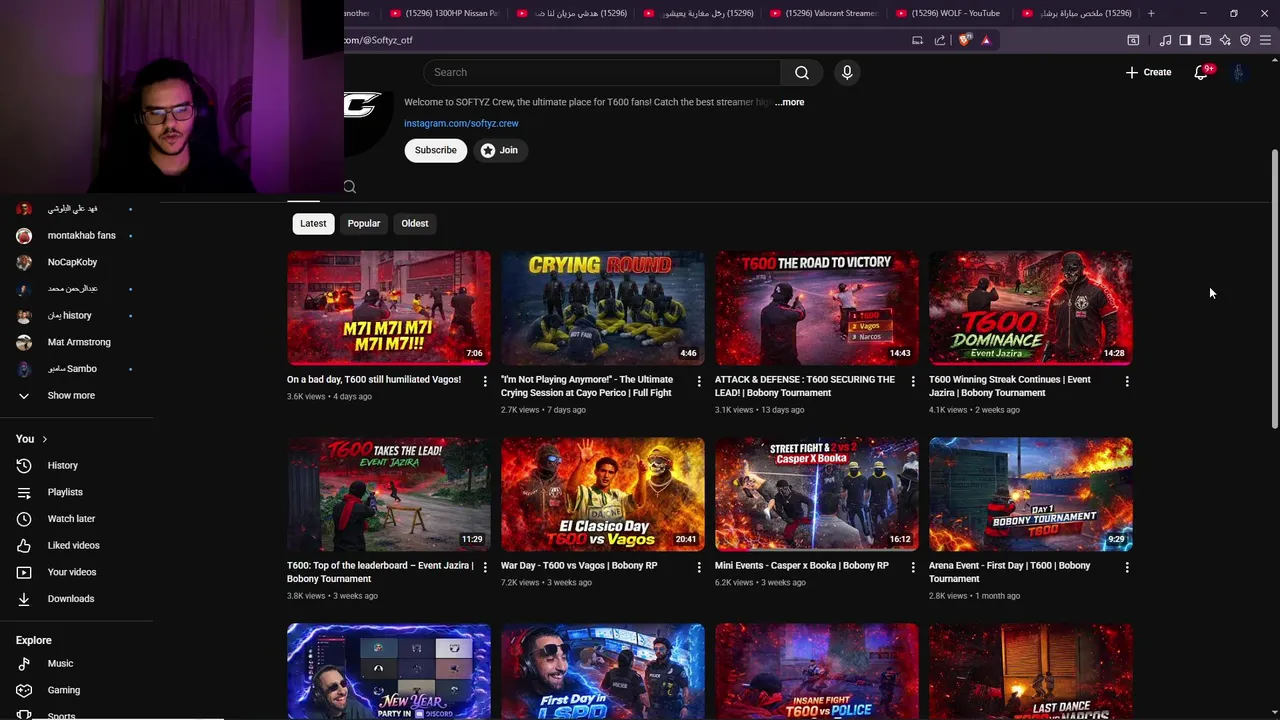Open options for Mini Events Casper x Booka
Screen dimensions: 1280x720
click(913, 567)
